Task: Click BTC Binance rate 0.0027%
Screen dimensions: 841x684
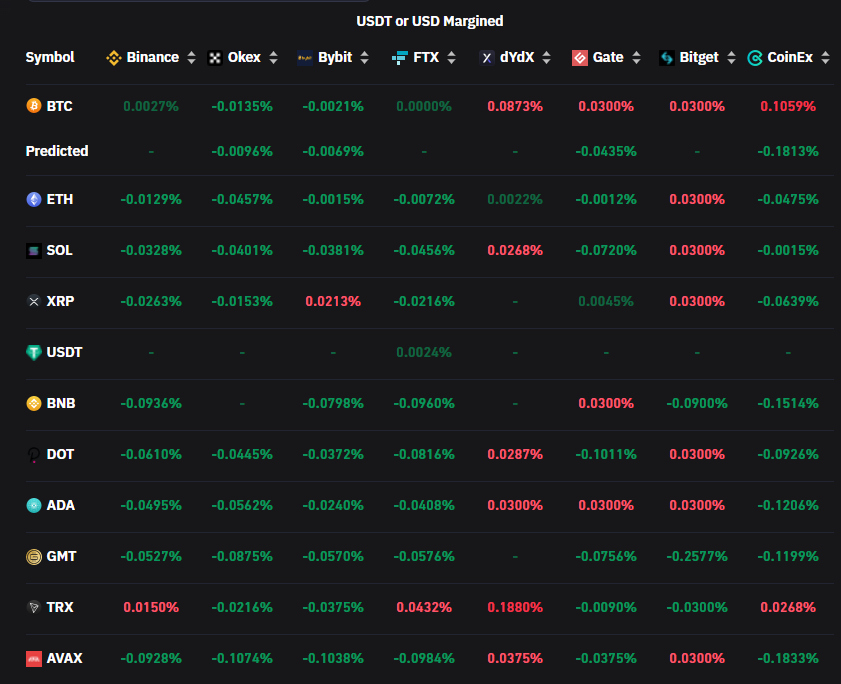Action: point(151,106)
